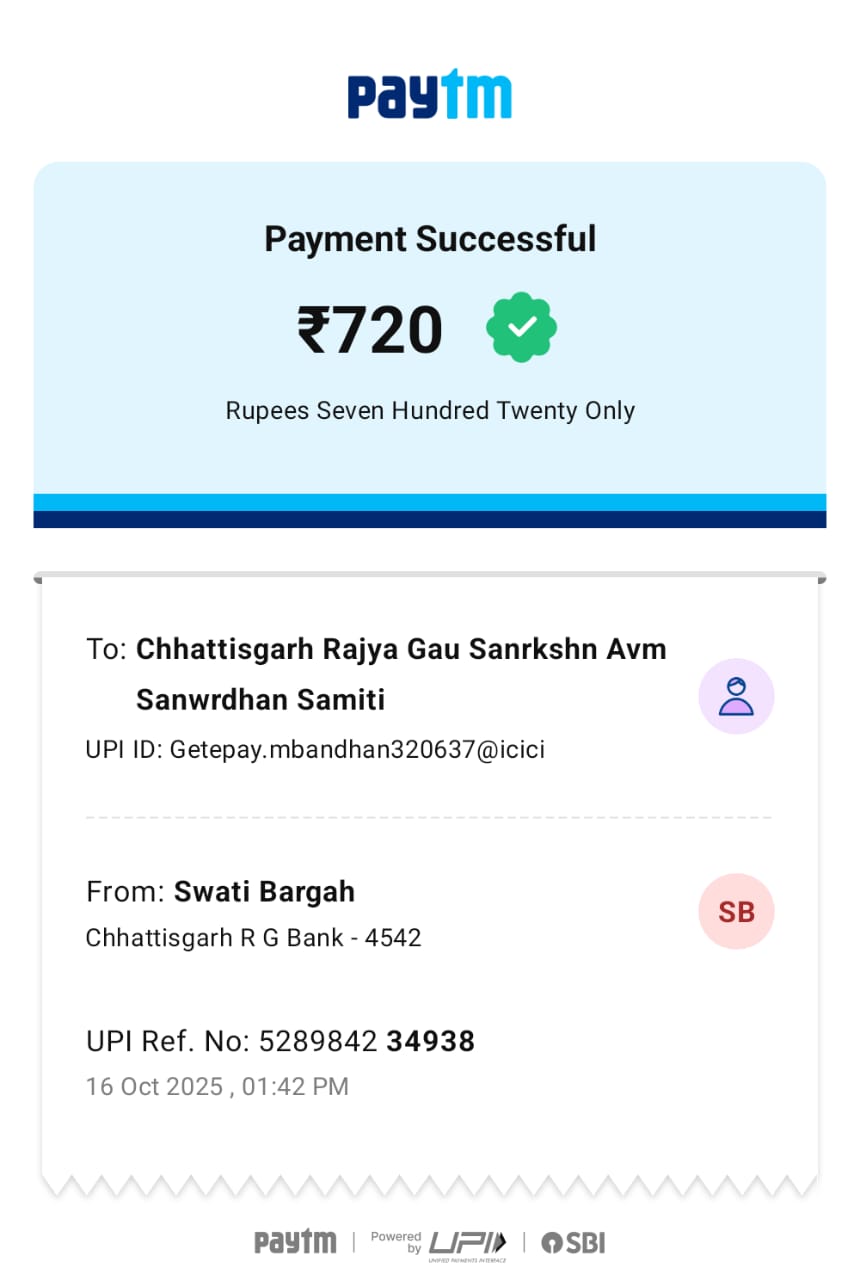Click the sender name Swati Bargah

[x=264, y=891]
